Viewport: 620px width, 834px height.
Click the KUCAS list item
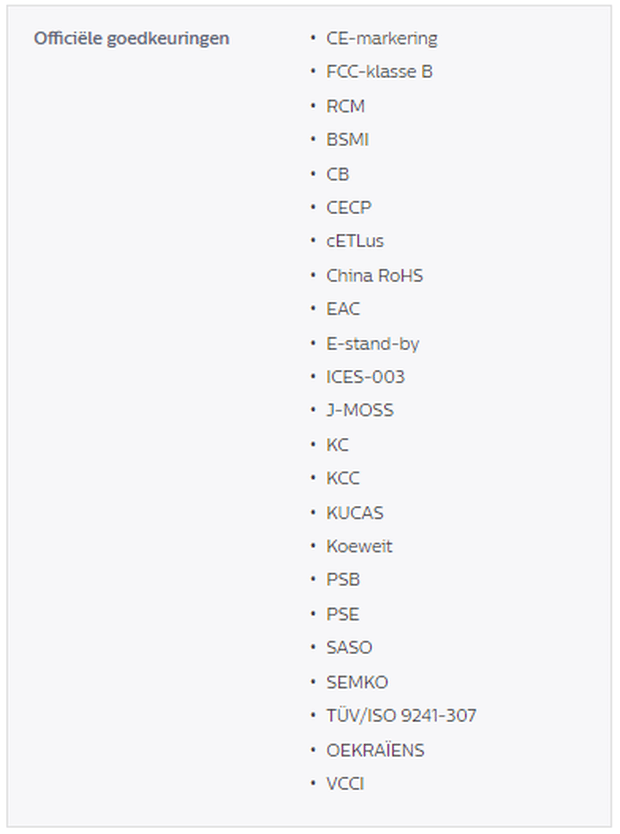click(355, 513)
